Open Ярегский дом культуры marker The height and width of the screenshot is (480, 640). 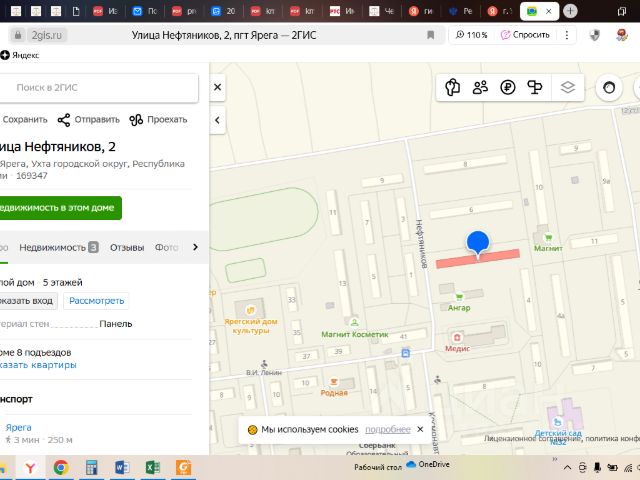[x=250, y=310]
